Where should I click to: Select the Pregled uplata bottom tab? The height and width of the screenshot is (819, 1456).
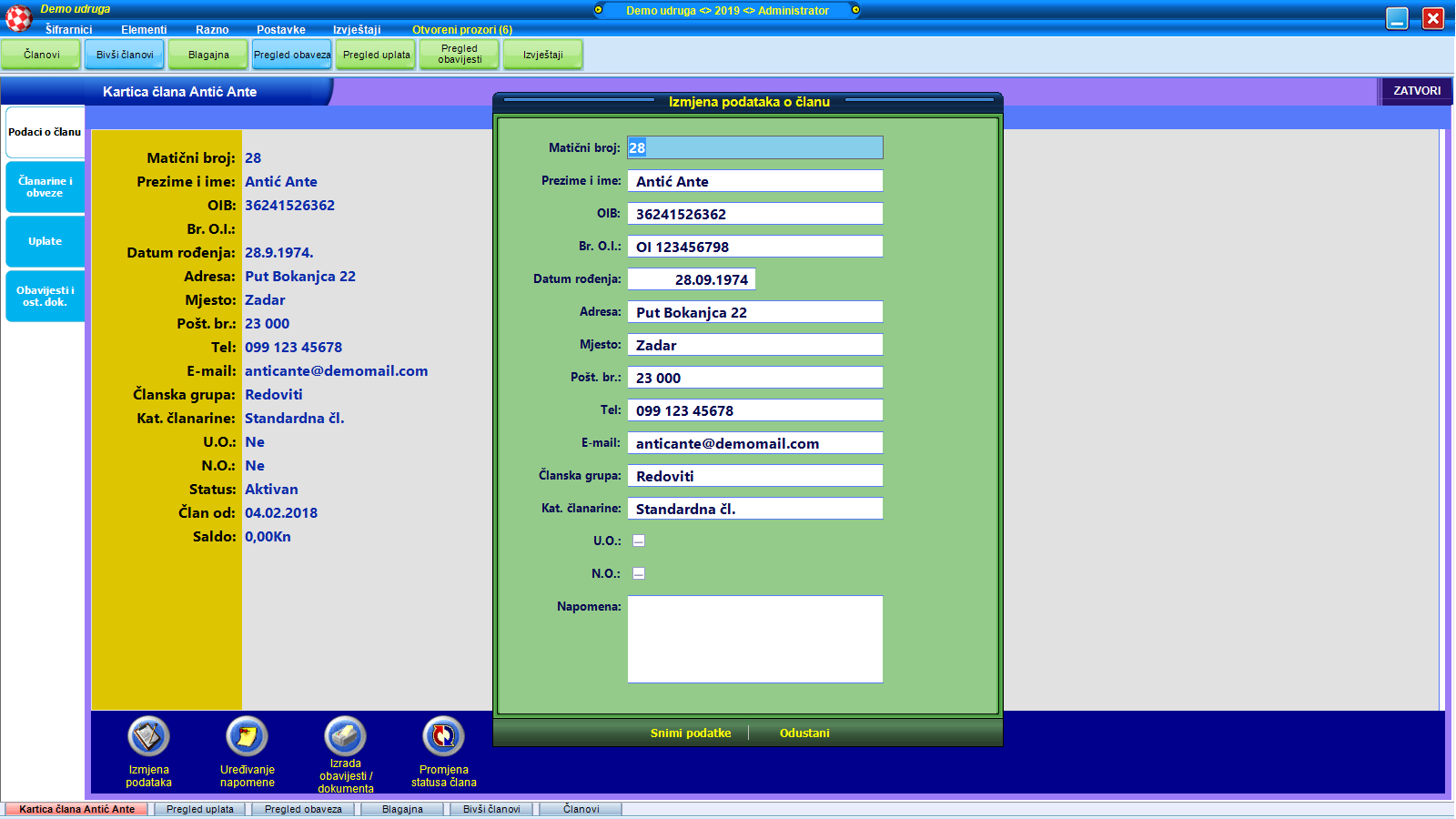[x=199, y=809]
